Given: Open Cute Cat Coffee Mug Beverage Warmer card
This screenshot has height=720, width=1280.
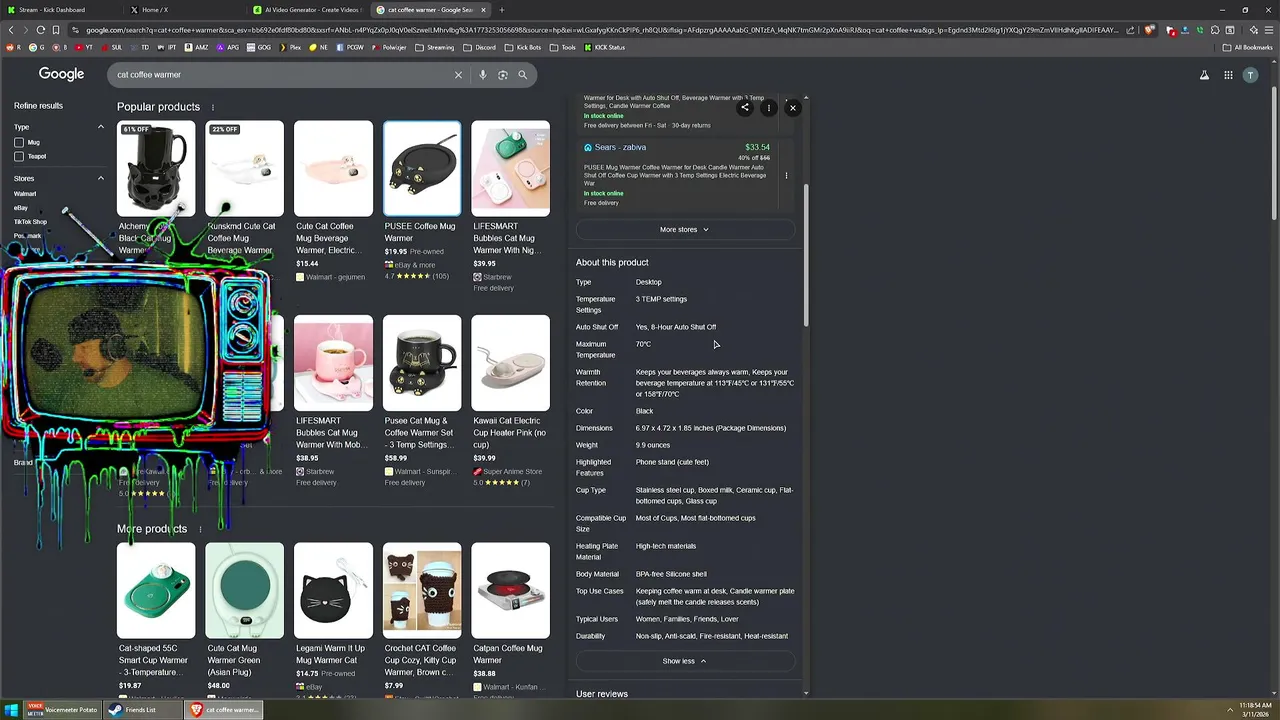Looking at the screenshot, I should point(333,200).
